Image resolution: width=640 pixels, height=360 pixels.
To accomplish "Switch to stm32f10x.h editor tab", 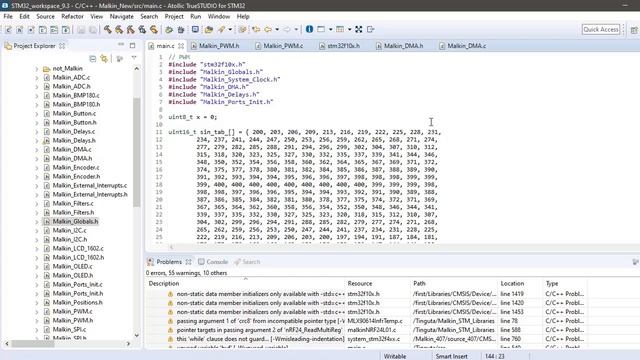I will [340, 46].
